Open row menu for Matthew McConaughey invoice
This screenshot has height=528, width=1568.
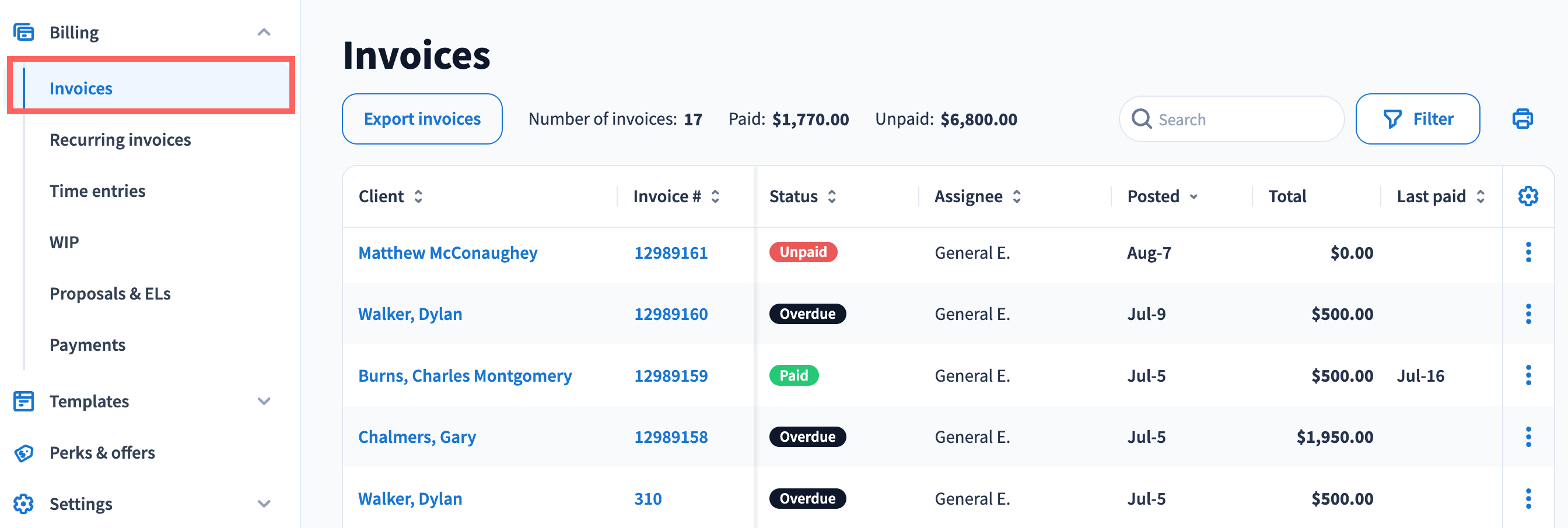(1528, 252)
